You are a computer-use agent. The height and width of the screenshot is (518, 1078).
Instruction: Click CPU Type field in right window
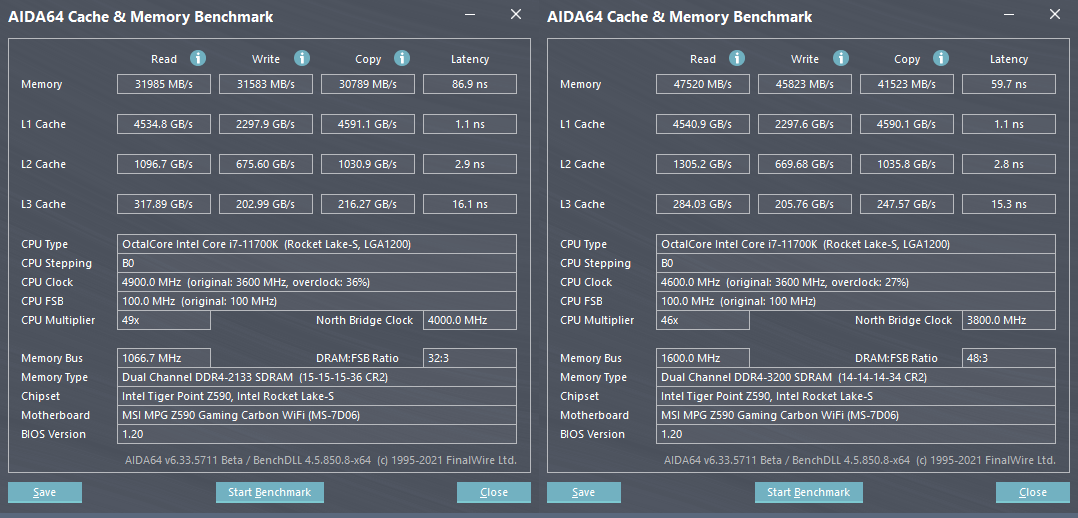click(x=856, y=244)
